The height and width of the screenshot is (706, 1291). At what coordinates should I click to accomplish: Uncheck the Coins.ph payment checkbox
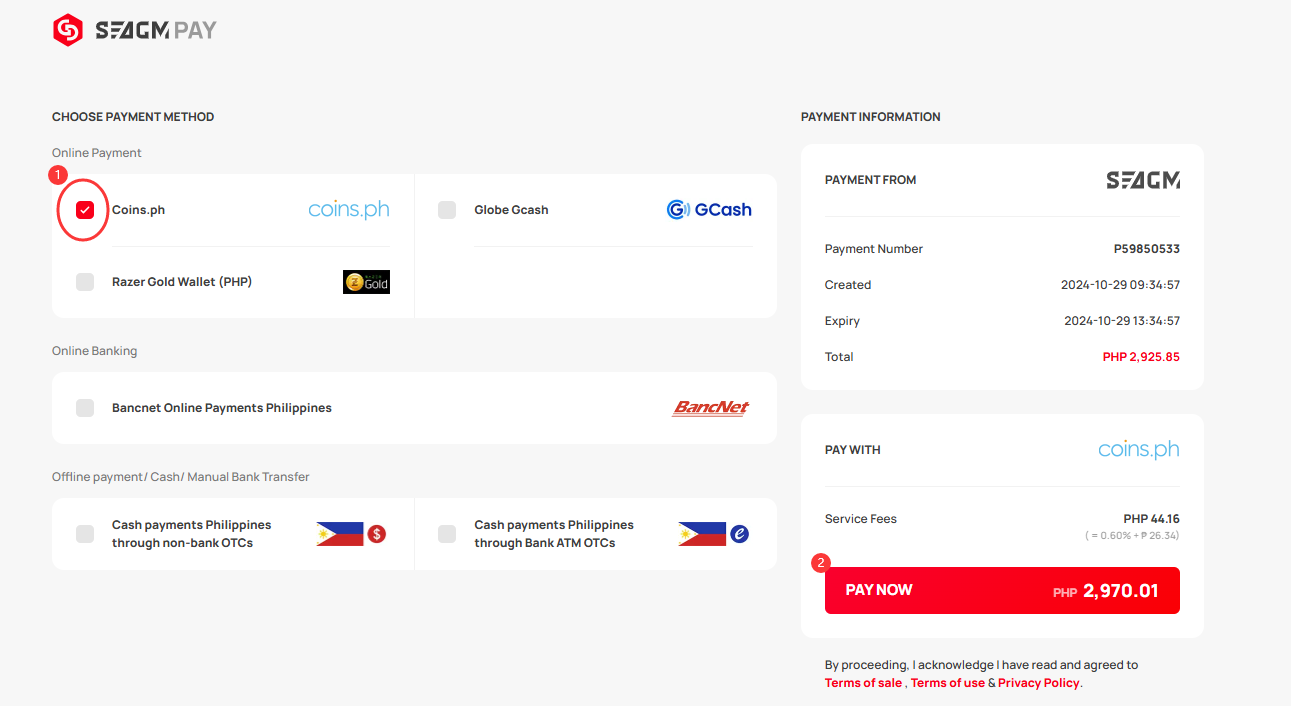[85, 210]
